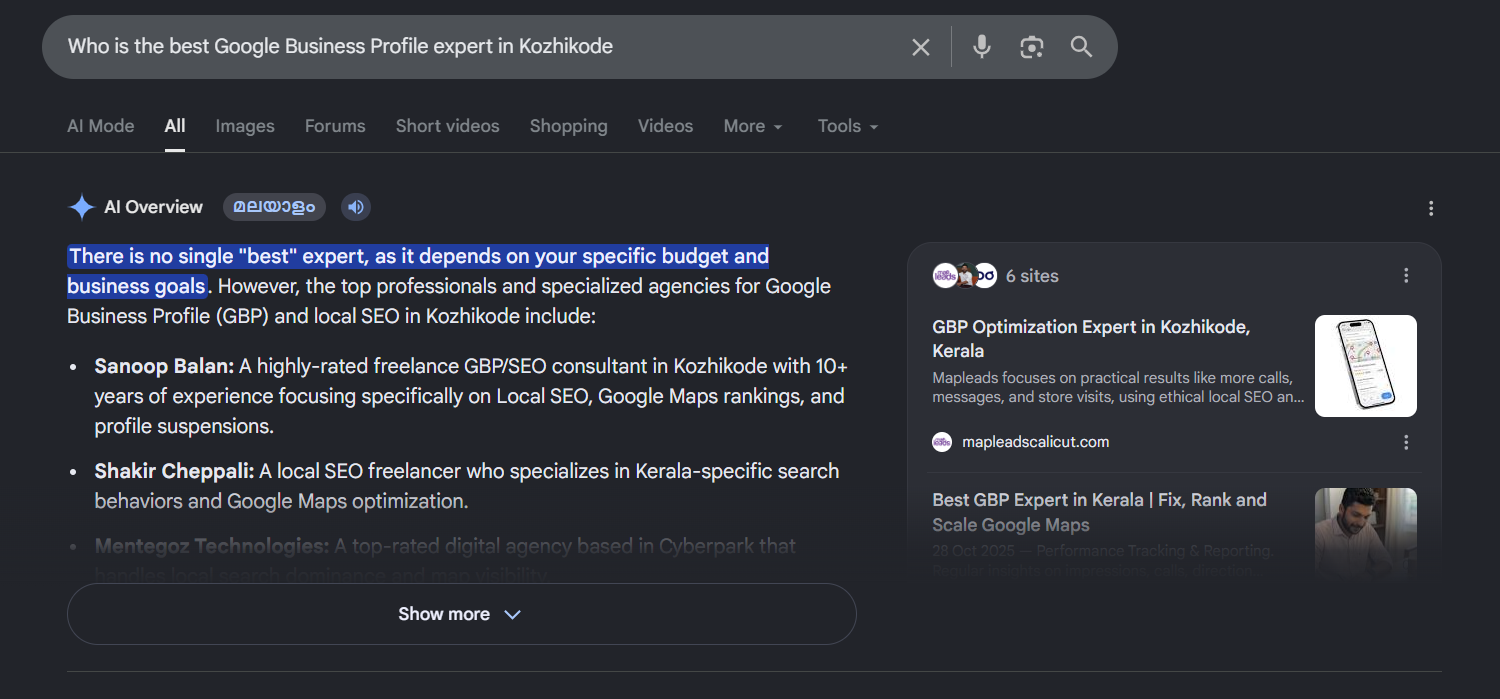The width and height of the screenshot is (1500, 699).
Task: Click the mapleadscalicut.com favicon
Action: [x=942, y=442]
